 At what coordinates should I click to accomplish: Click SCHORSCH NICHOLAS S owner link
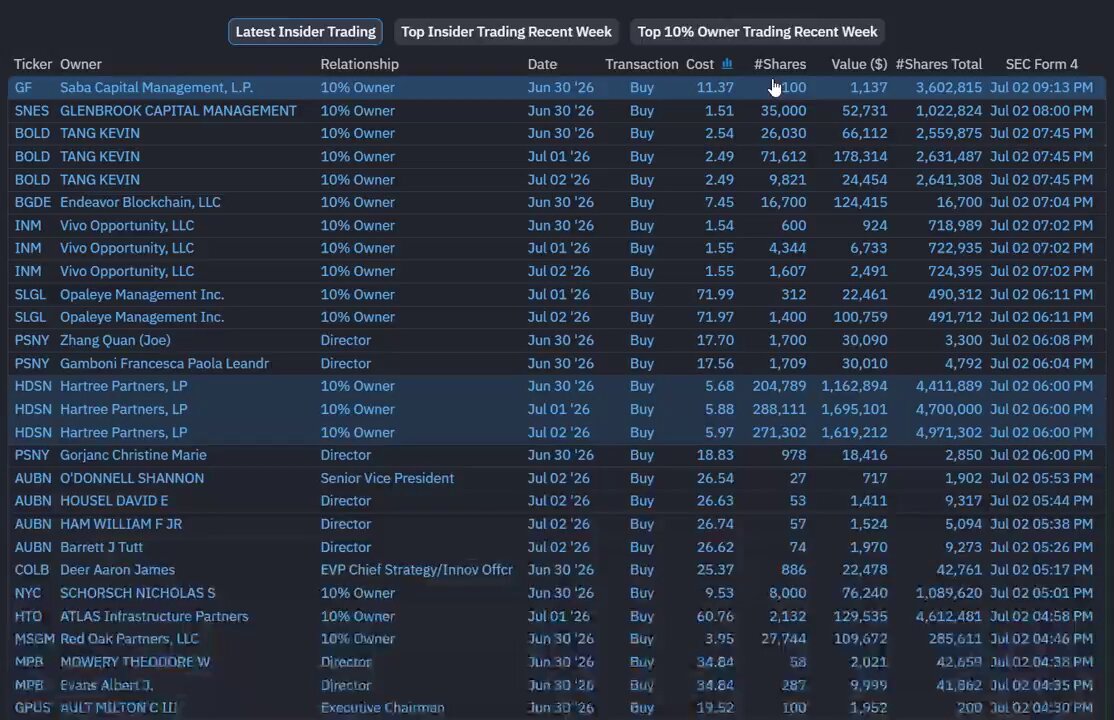tap(137, 593)
